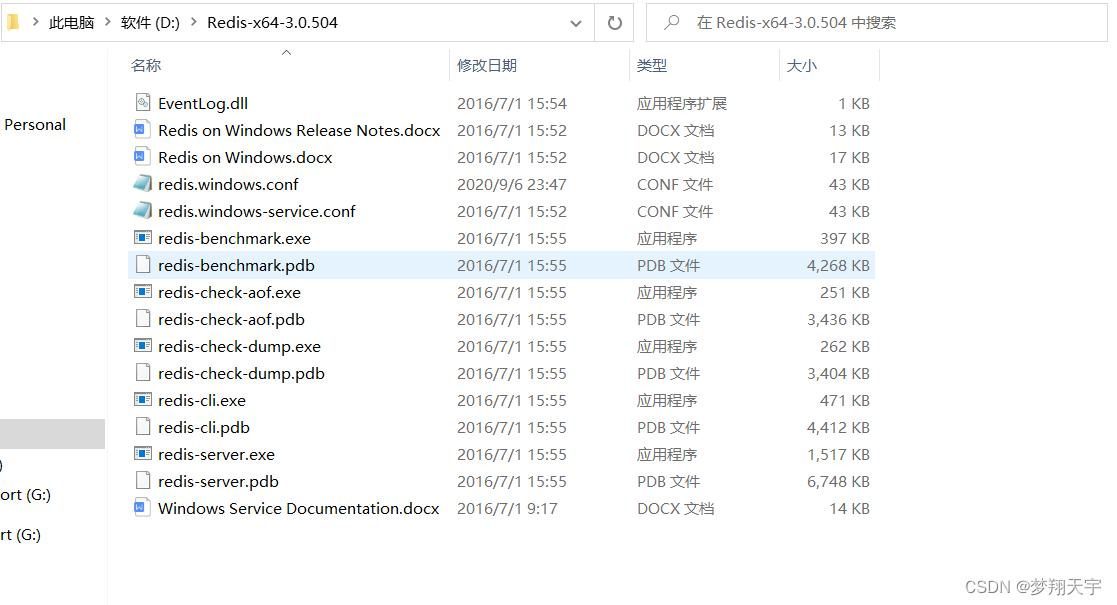Expand the chevron before 此电脑 breadcrumb

pos(35,22)
